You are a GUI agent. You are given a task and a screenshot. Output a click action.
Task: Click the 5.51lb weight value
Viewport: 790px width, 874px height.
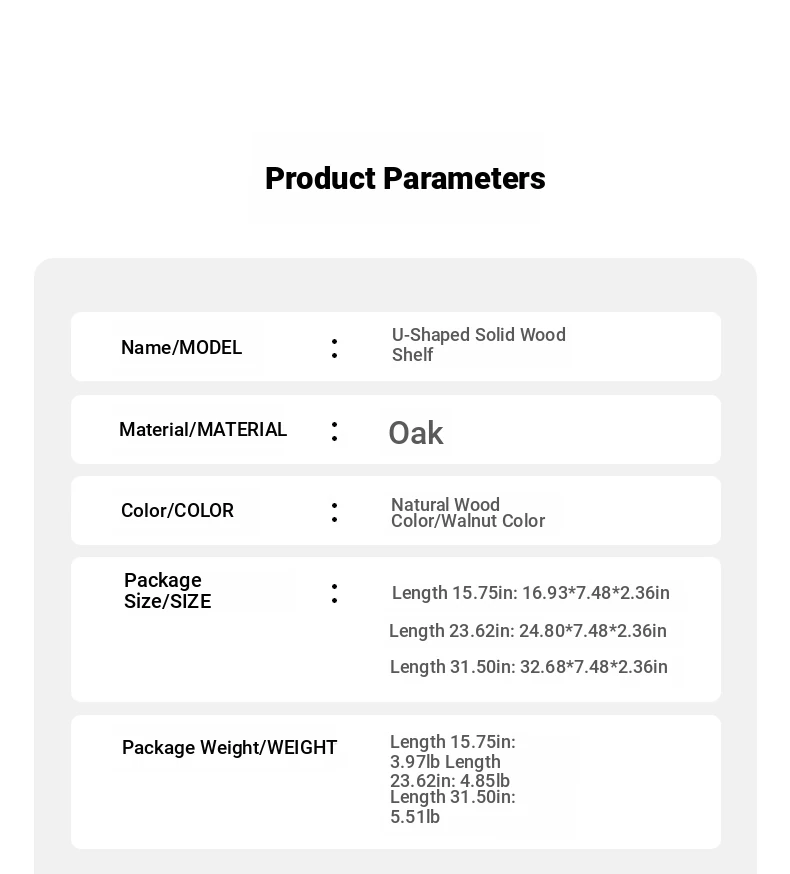pos(415,817)
